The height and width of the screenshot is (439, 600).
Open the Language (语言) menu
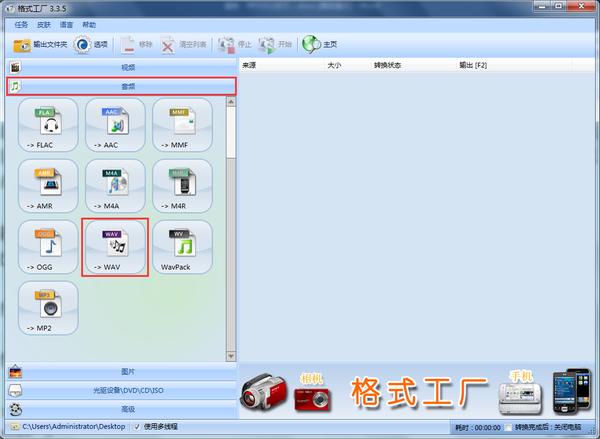pos(66,25)
